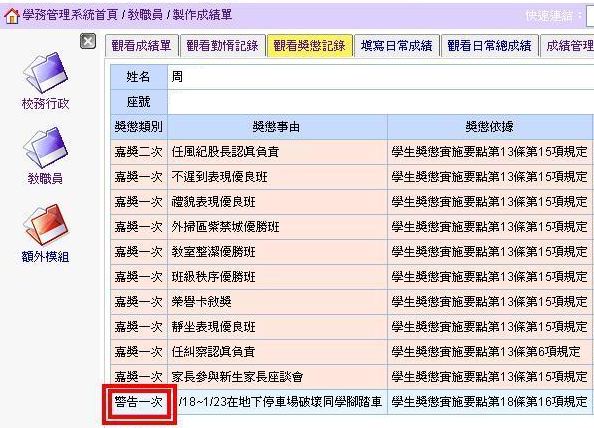Open the 填寫日常成績 tab
The image size is (594, 428).
tap(397, 46)
